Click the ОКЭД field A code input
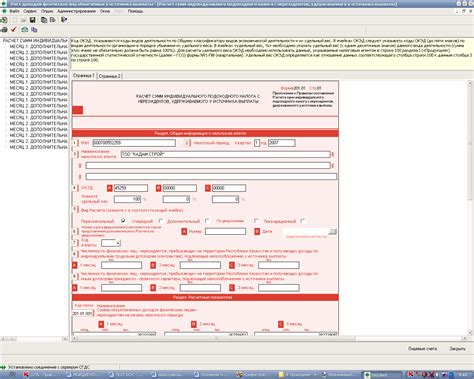 point(131,188)
